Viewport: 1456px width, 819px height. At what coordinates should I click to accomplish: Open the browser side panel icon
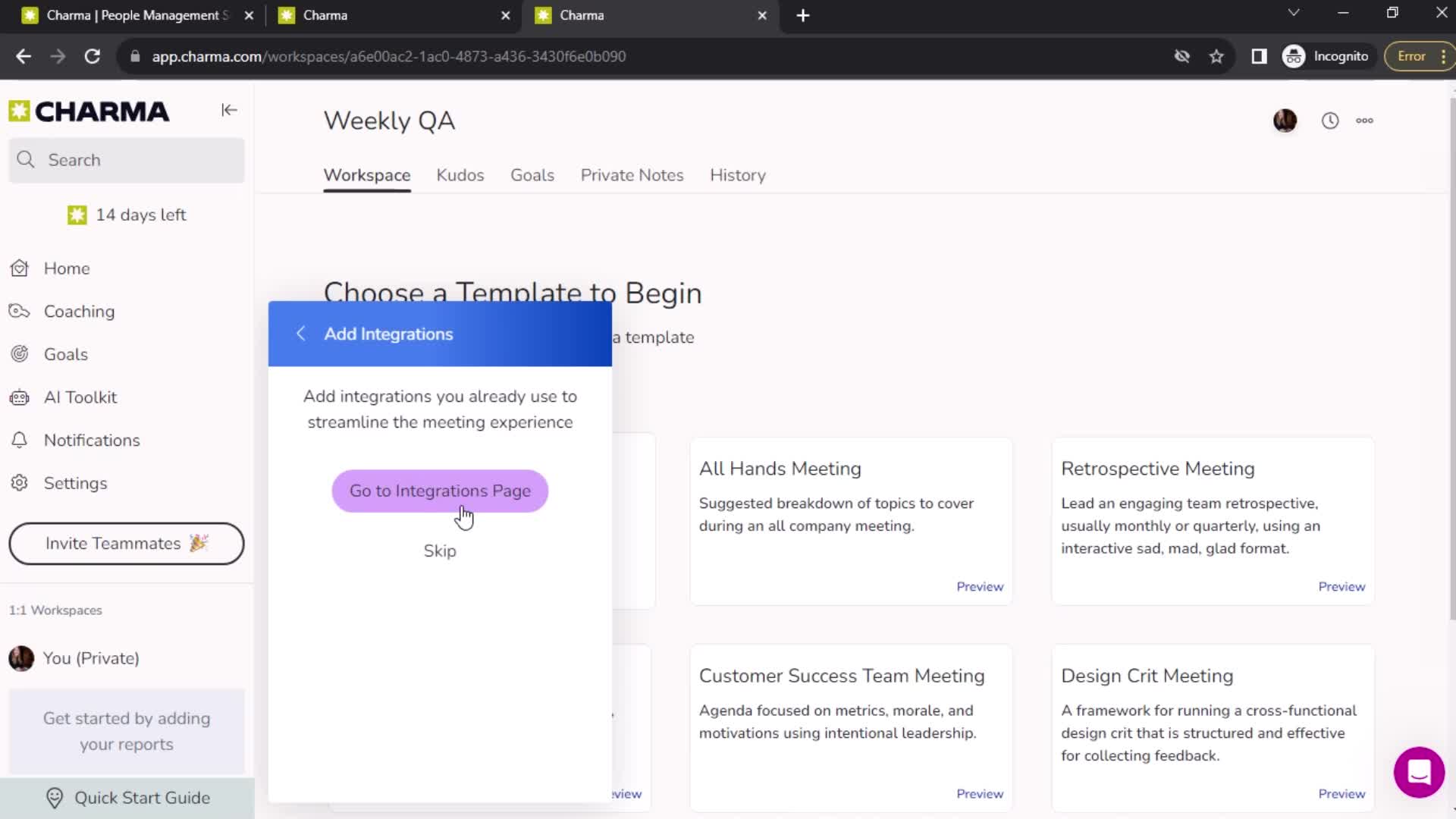(x=1259, y=56)
